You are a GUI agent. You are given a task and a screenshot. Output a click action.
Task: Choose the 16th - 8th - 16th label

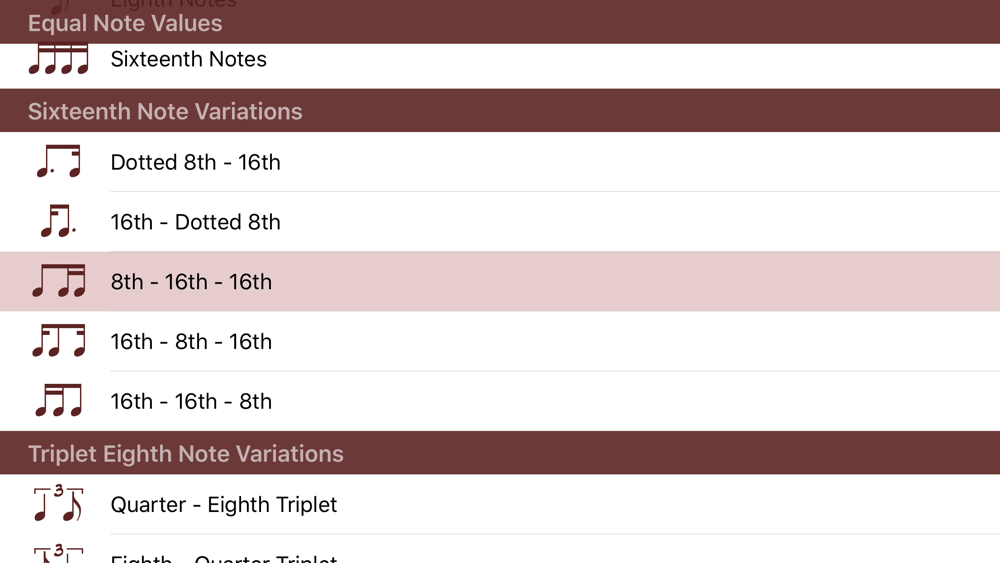(x=191, y=342)
